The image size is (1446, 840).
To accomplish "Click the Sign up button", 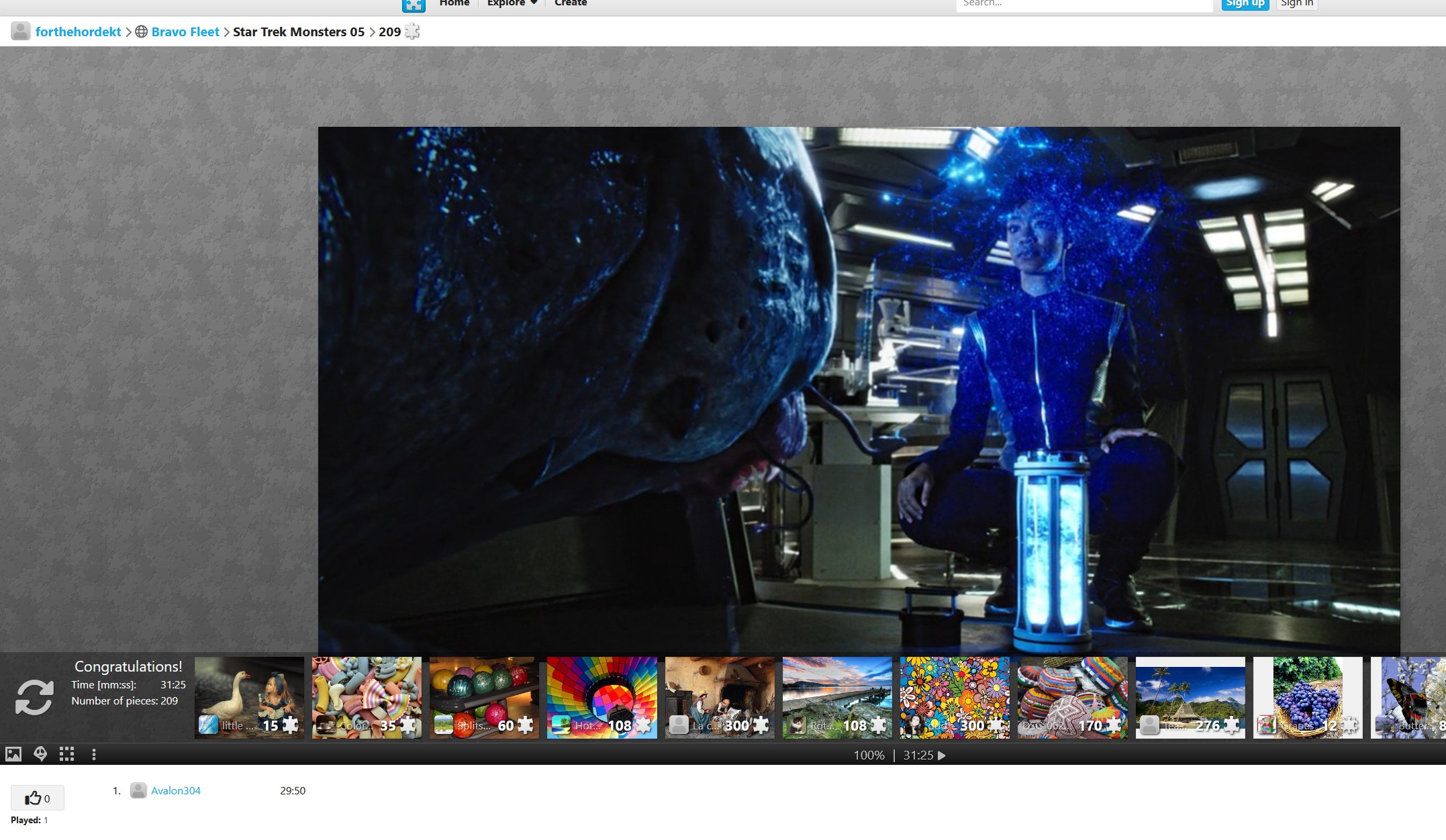I will click(x=1245, y=4).
